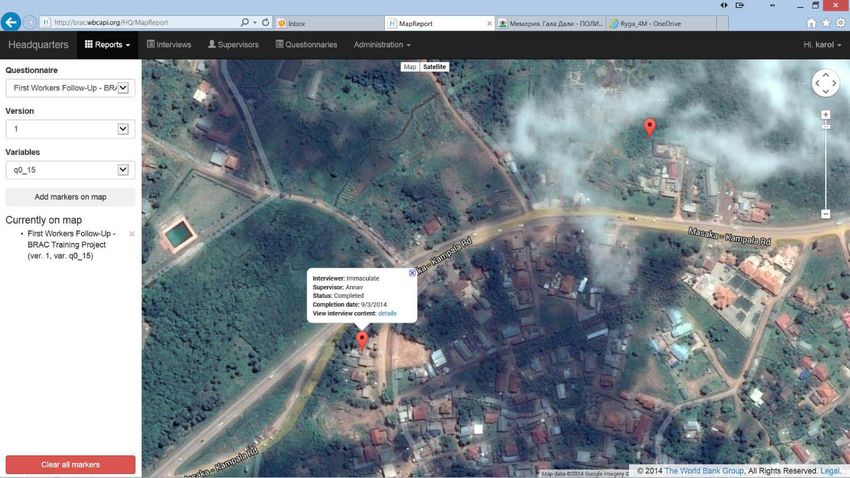Open the Supervisors page
The image size is (850, 478).
[x=233, y=44]
